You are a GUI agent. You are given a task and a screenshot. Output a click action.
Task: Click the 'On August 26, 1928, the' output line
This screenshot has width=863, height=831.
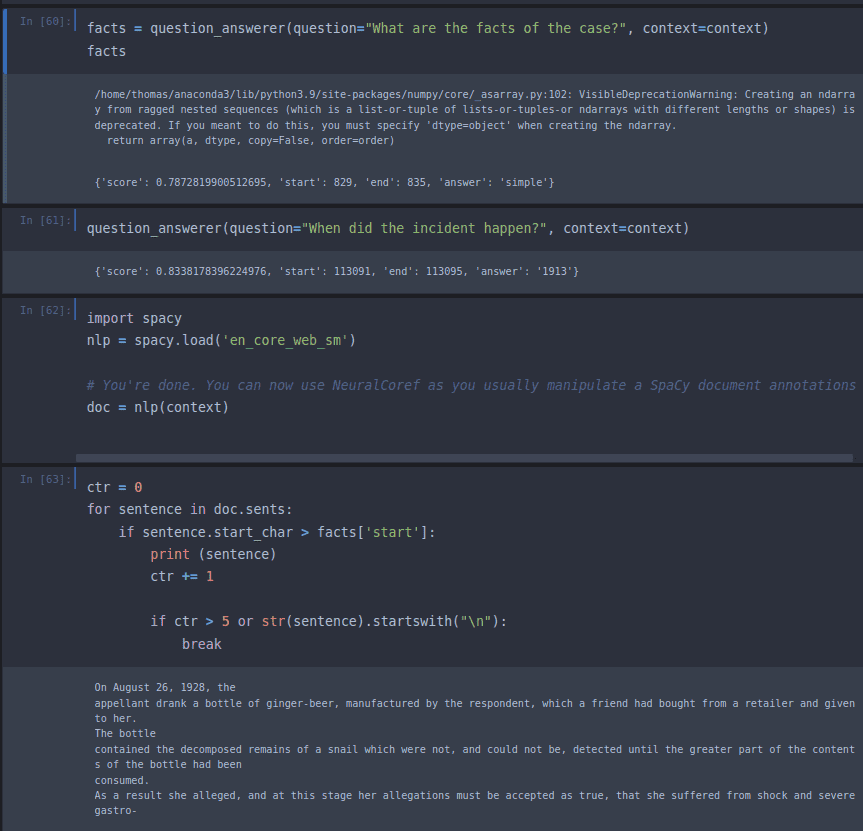coord(165,687)
